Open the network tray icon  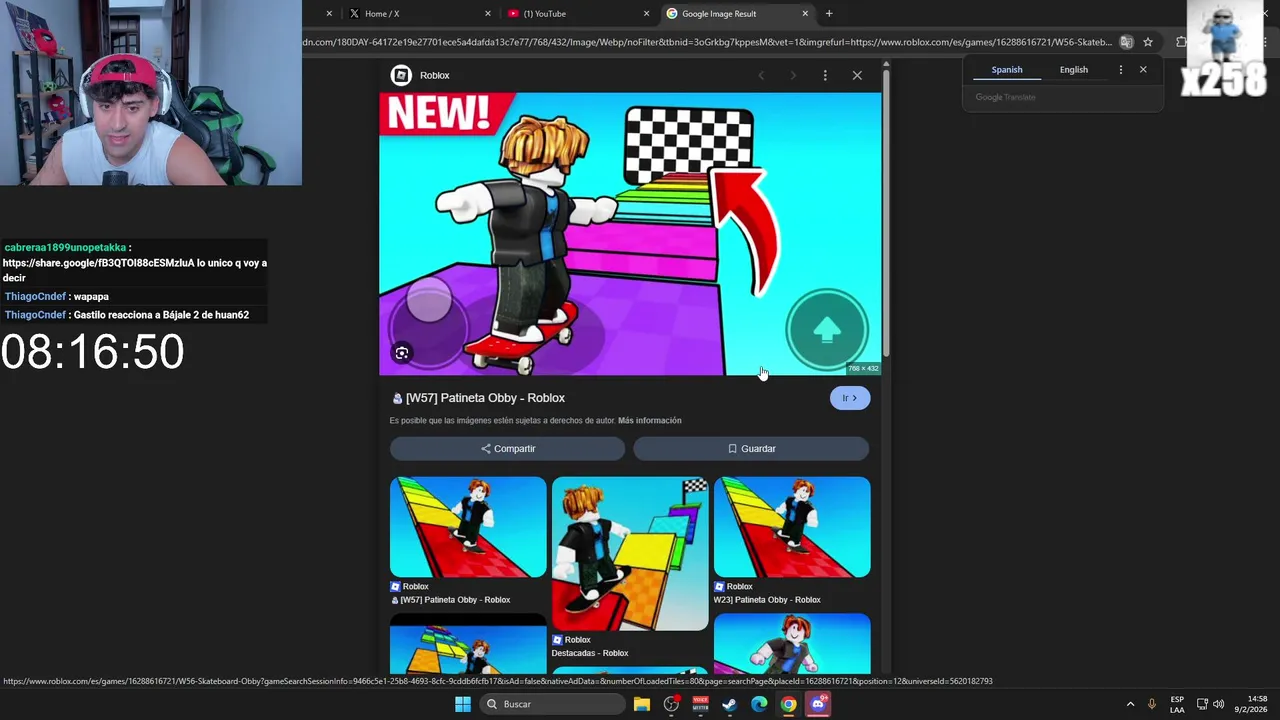tap(1202, 704)
